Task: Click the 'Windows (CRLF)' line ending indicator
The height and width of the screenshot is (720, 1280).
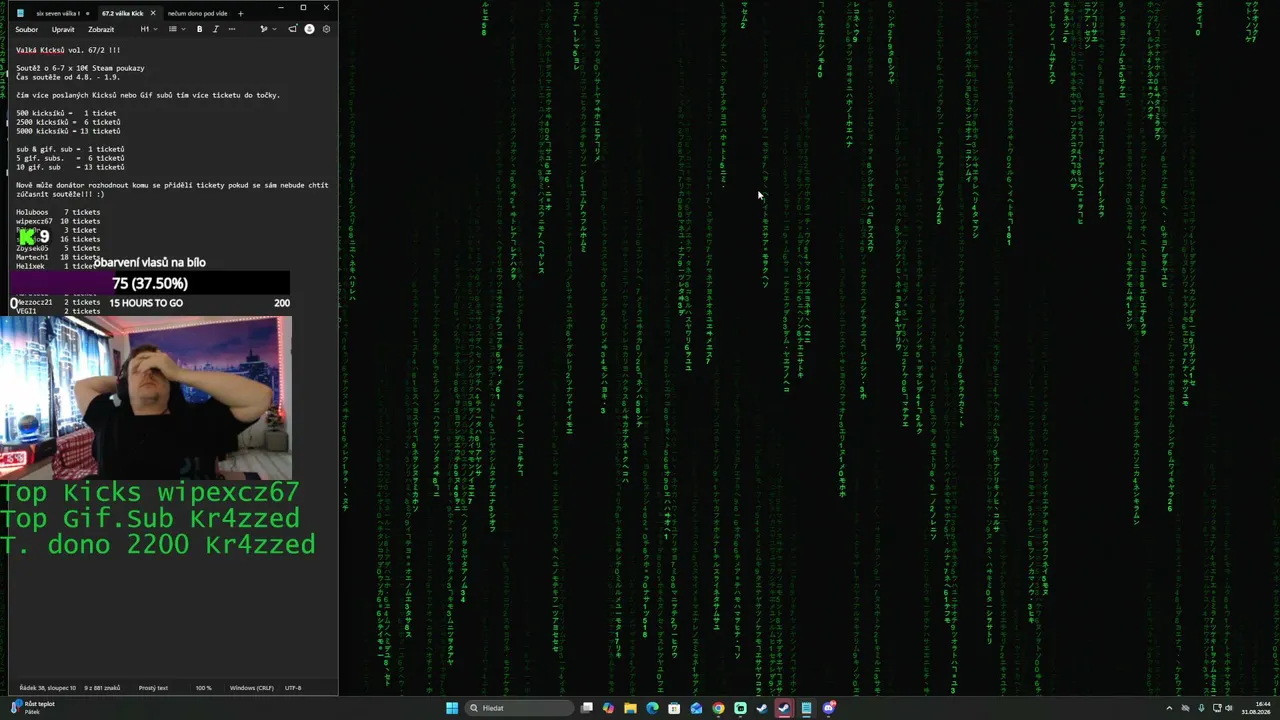Action: [251, 688]
